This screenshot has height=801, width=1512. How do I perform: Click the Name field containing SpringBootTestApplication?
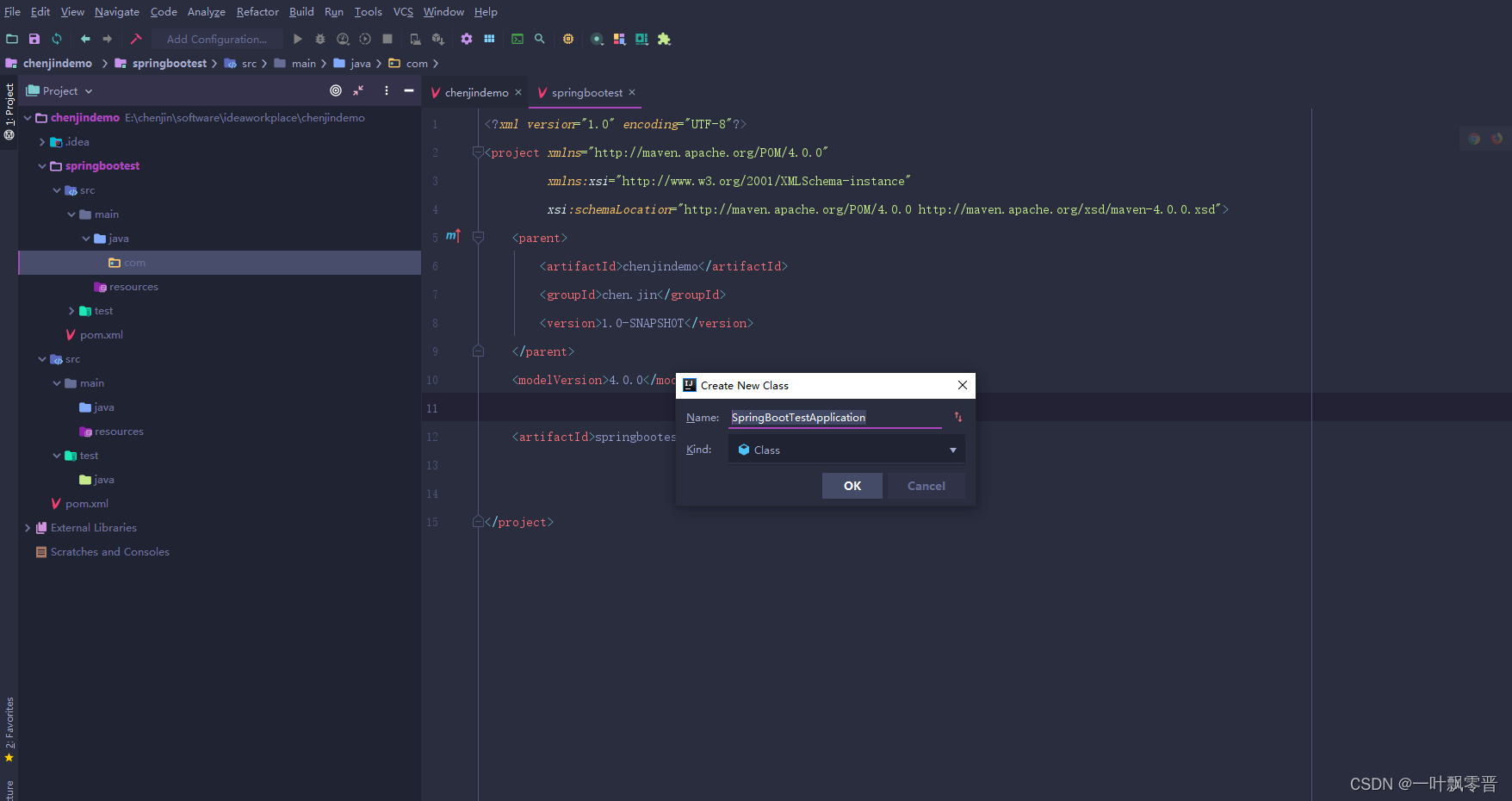835,418
